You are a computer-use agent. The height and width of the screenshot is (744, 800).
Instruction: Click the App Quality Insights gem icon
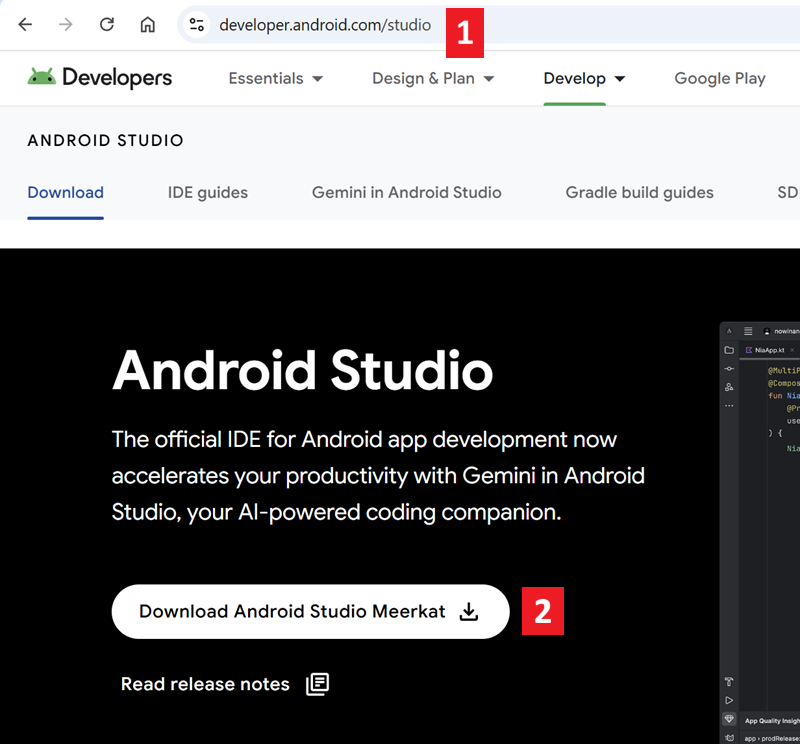pyautogui.click(x=729, y=719)
